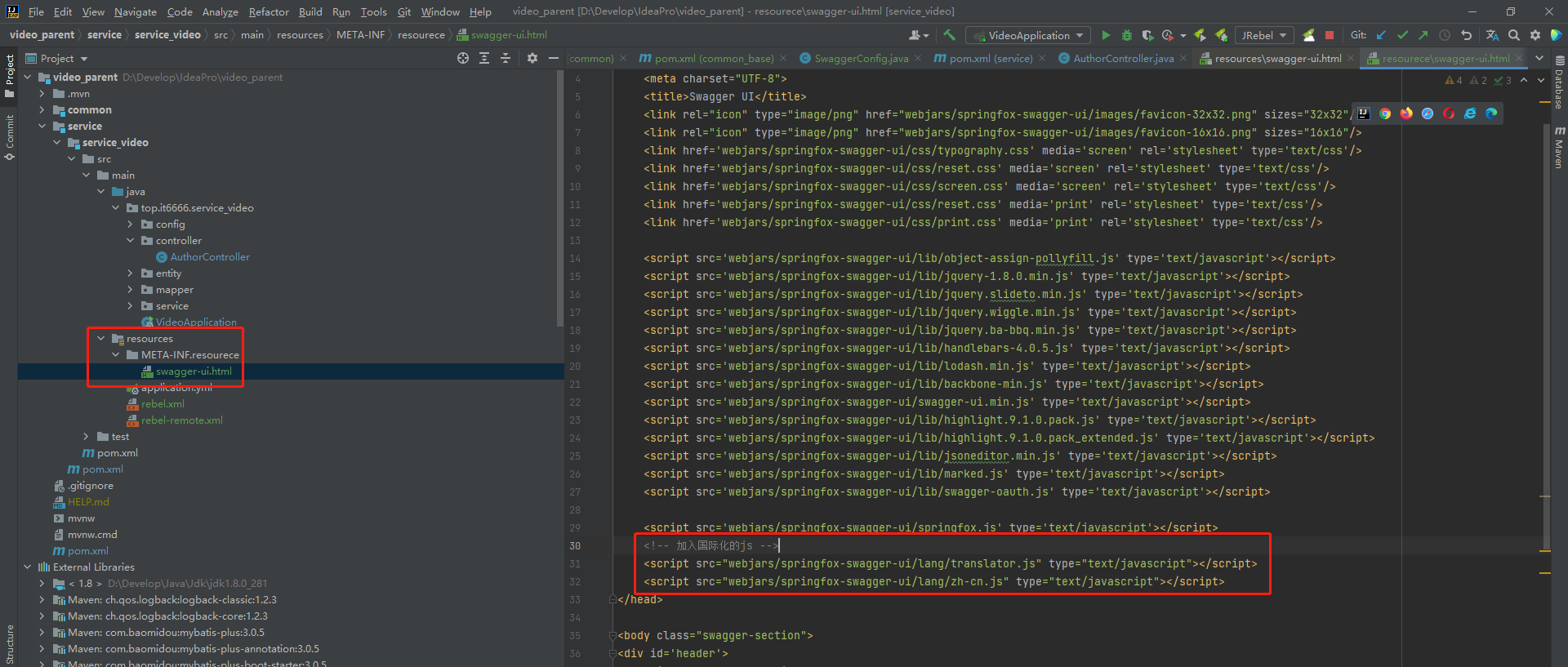Expand the config package

coord(131,224)
